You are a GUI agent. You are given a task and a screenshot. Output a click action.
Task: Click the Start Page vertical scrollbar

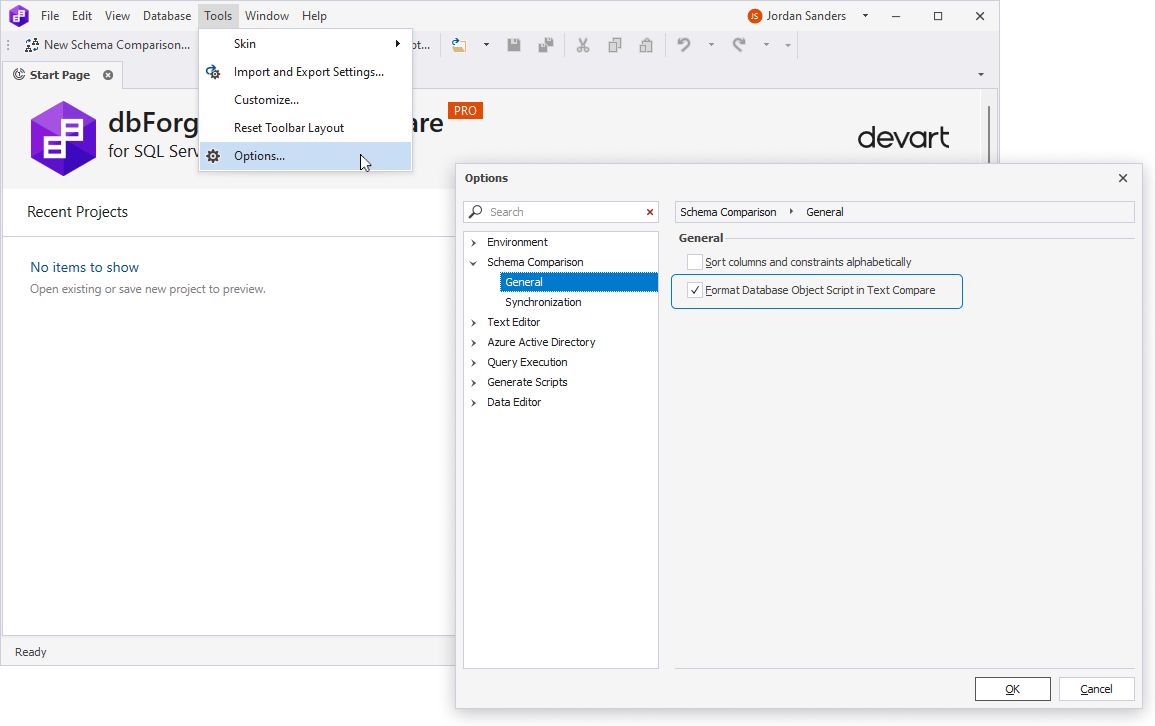tap(989, 135)
